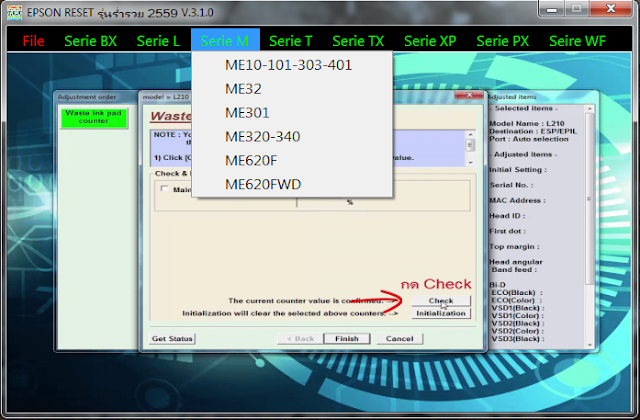The width and height of the screenshot is (640, 420).
Task: Select the ME32 model entry
Action: click(292, 89)
